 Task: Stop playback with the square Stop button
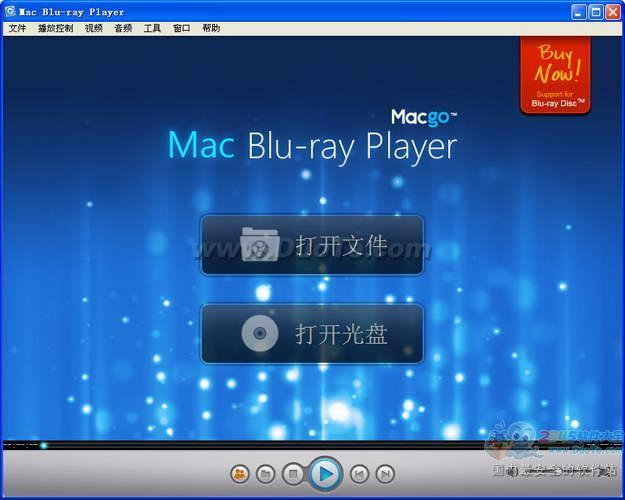pyautogui.click(x=293, y=474)
